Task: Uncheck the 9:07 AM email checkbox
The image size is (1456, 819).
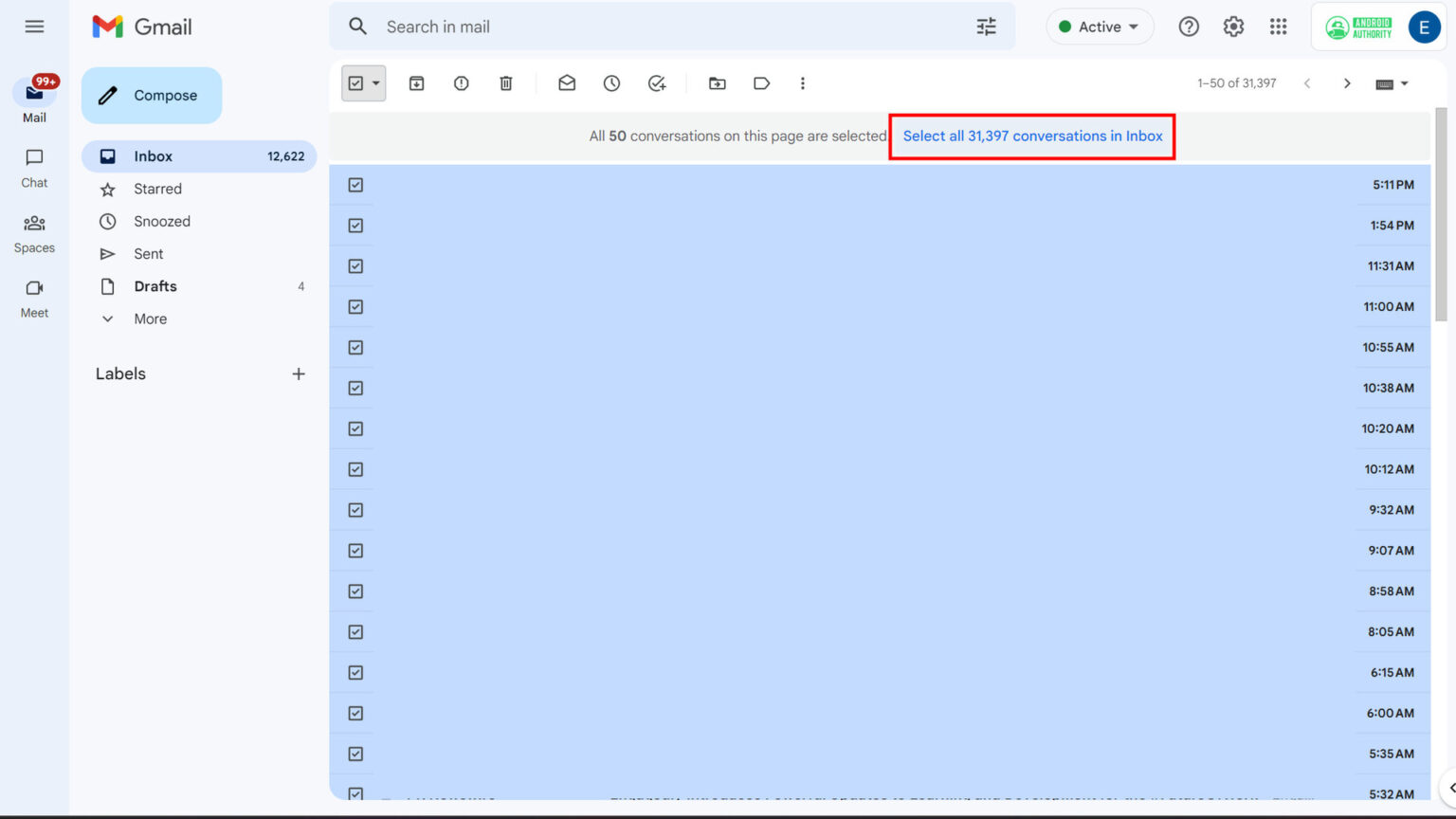Action: tap(355, 551)
